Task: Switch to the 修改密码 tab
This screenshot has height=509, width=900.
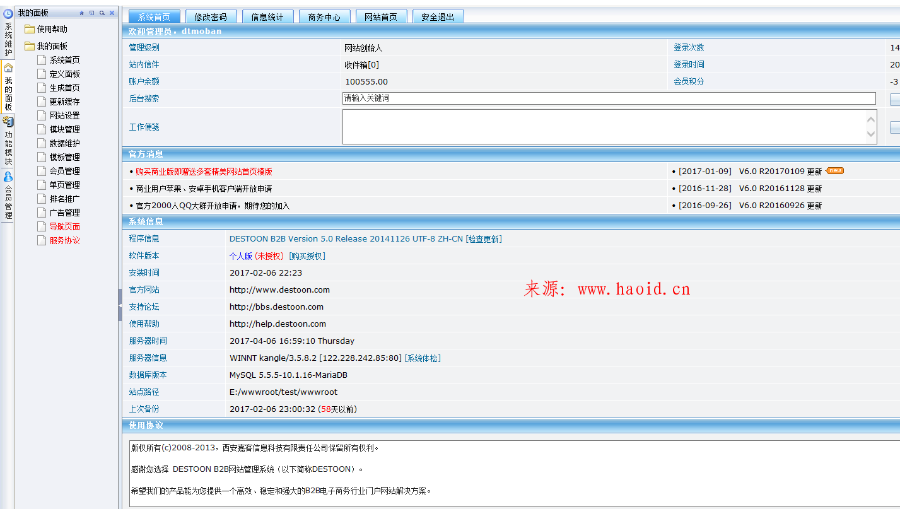Action: point(211,17)
